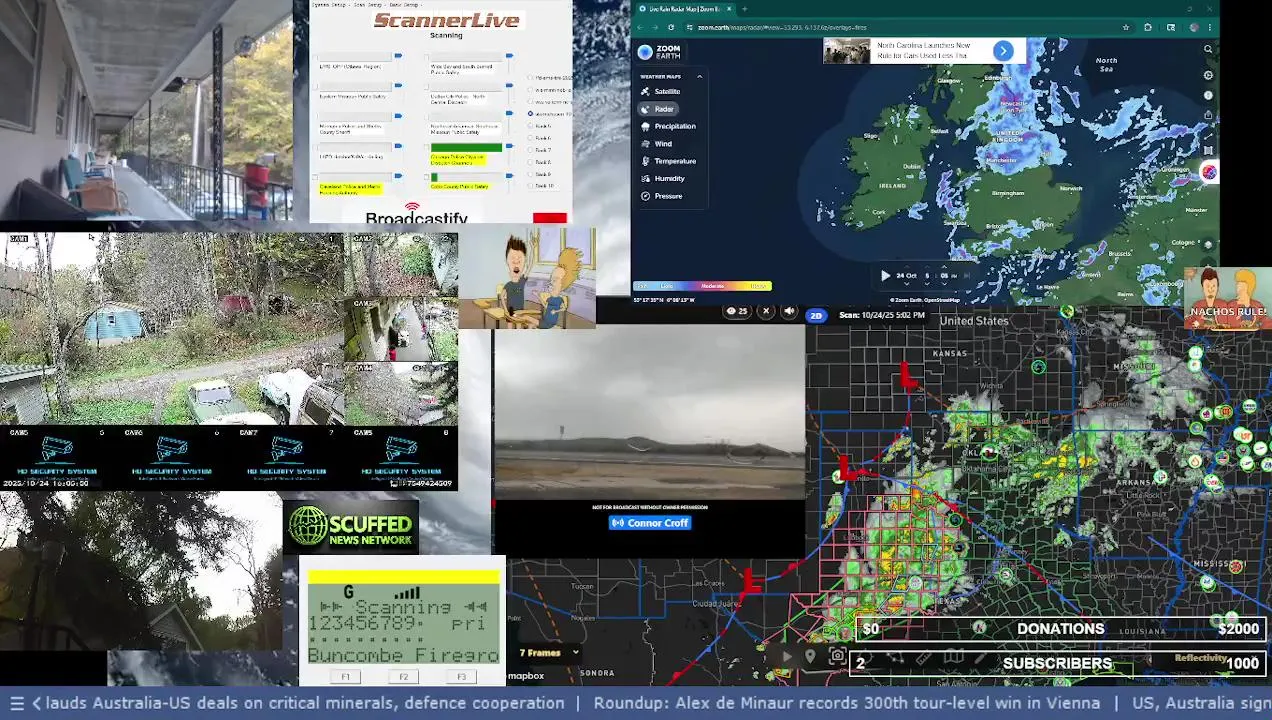Open the Chrome three-dot menu
Viewport: 1272px width, 720px height.
[x=1210, y=27]
